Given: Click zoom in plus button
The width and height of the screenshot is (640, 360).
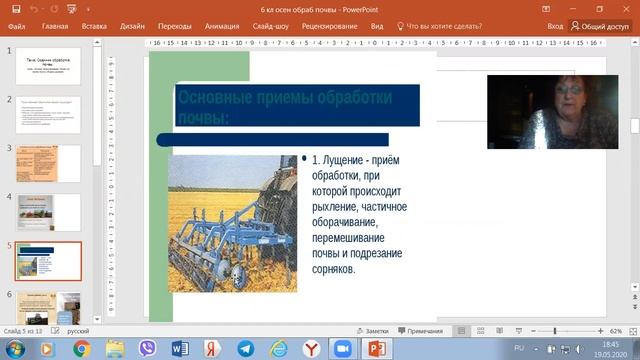Looking at the screenshot, I should pos(600,331).
